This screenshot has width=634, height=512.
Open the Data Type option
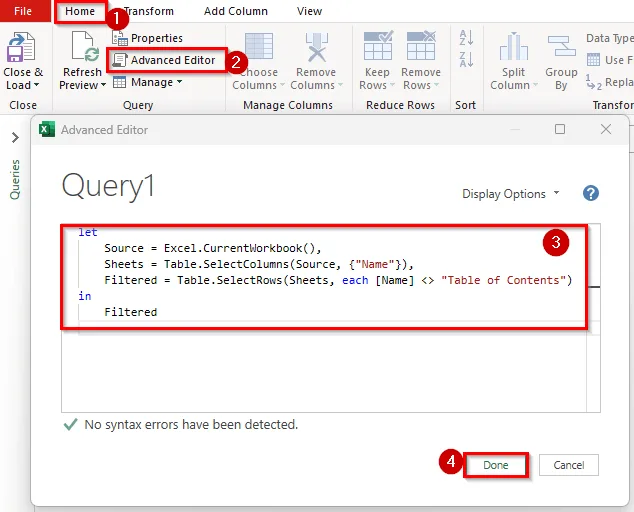coord(610,38)
